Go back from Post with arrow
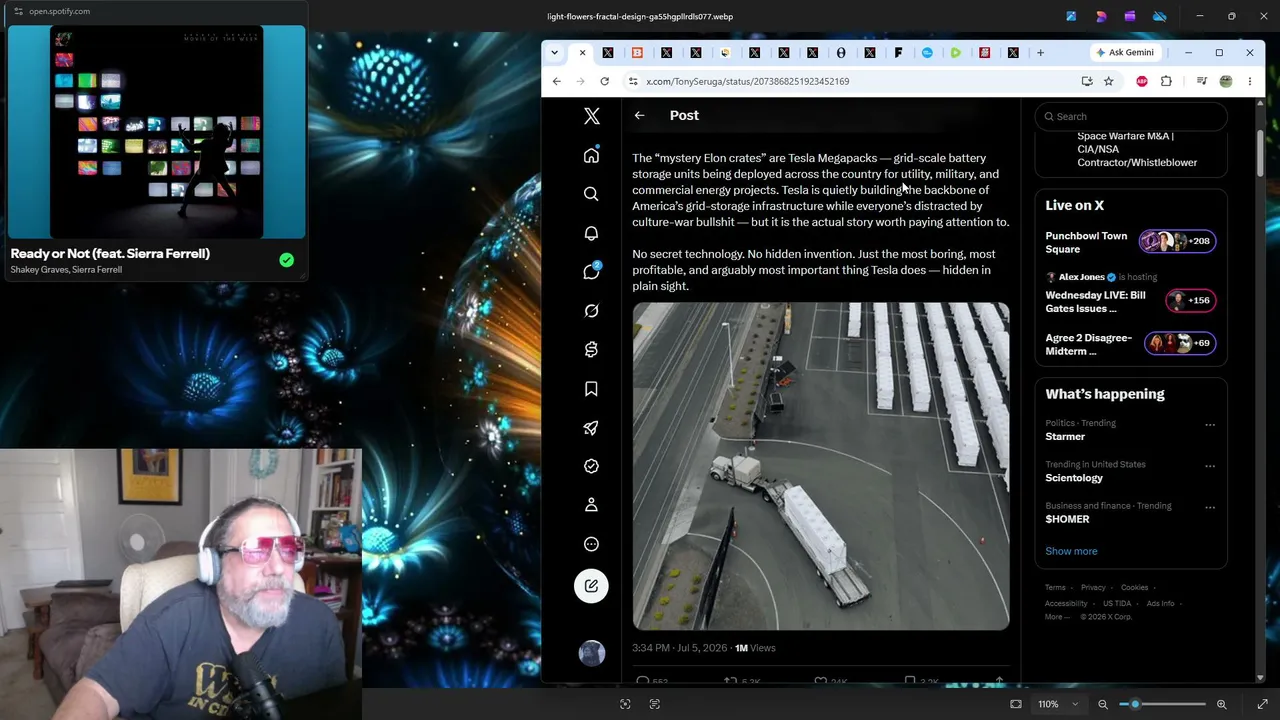This screenshot has height=720, width=1280. tap(639, 115)
